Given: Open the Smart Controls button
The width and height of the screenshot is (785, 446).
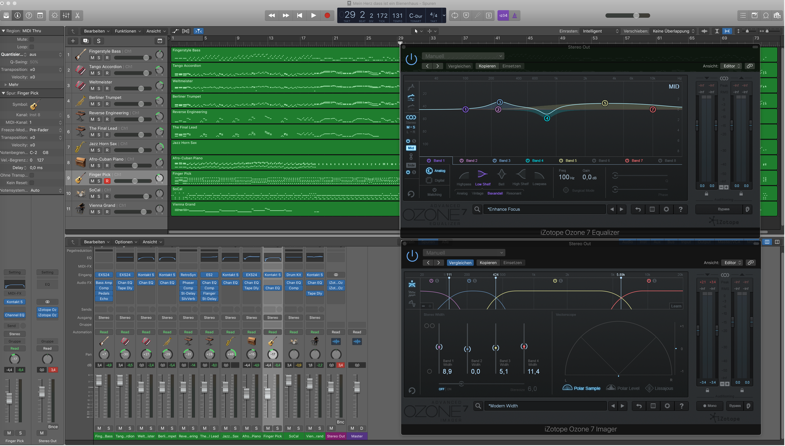Looking at the screenshot, I should click(55, 16).
